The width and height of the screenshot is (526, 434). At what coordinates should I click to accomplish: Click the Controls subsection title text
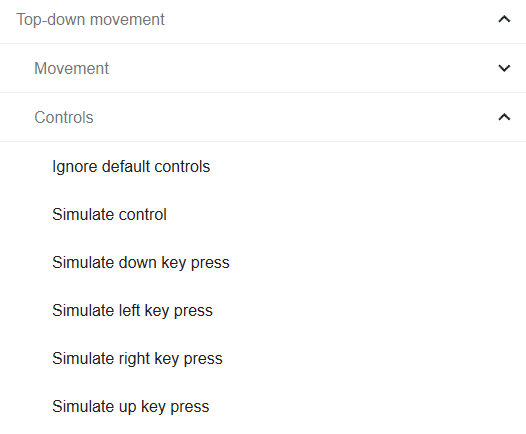point(64,117)
